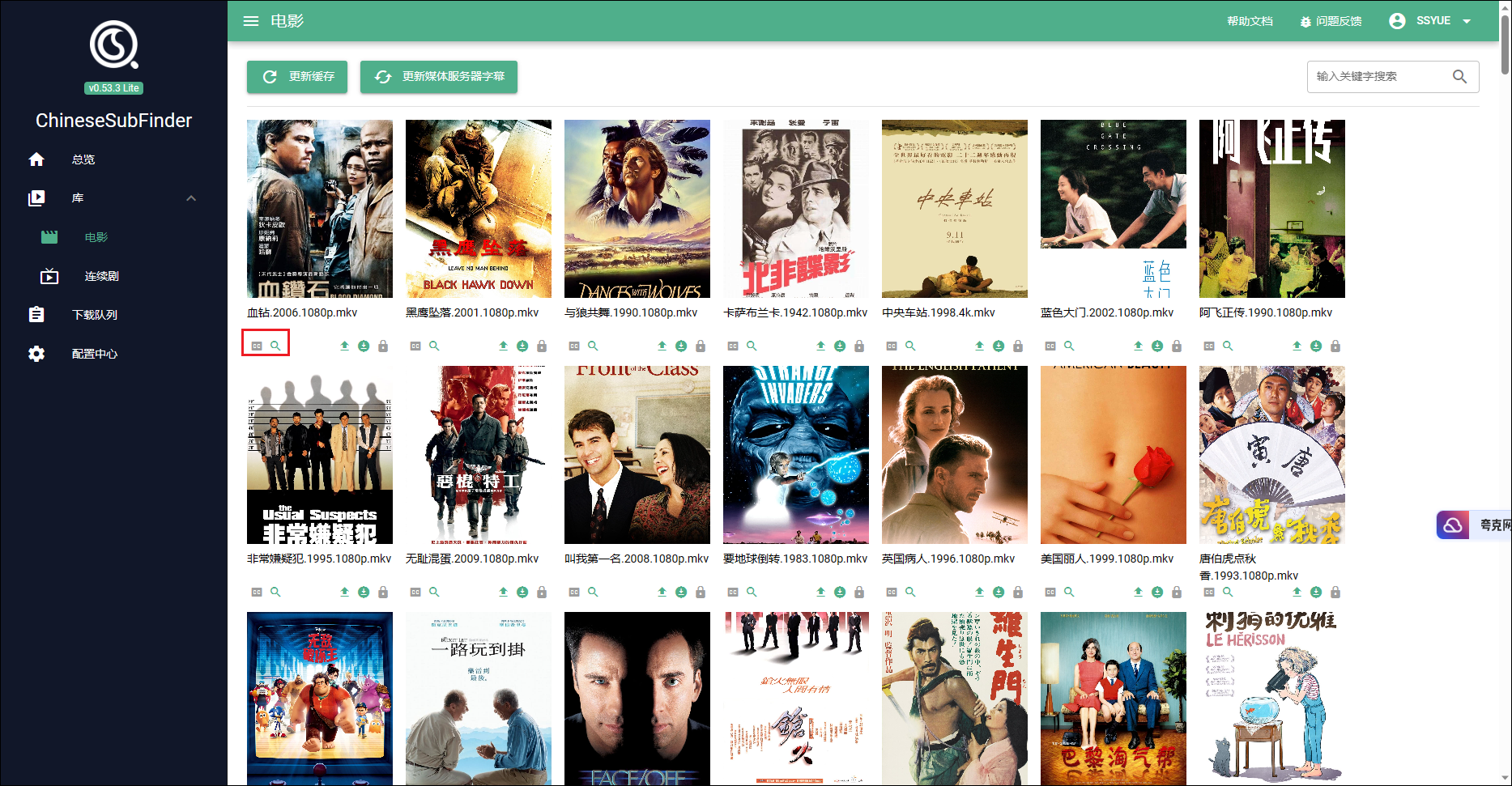The image size is (1512, 786).
Task: Open the SSYUE user dropdown
Action: (1431, 21)
